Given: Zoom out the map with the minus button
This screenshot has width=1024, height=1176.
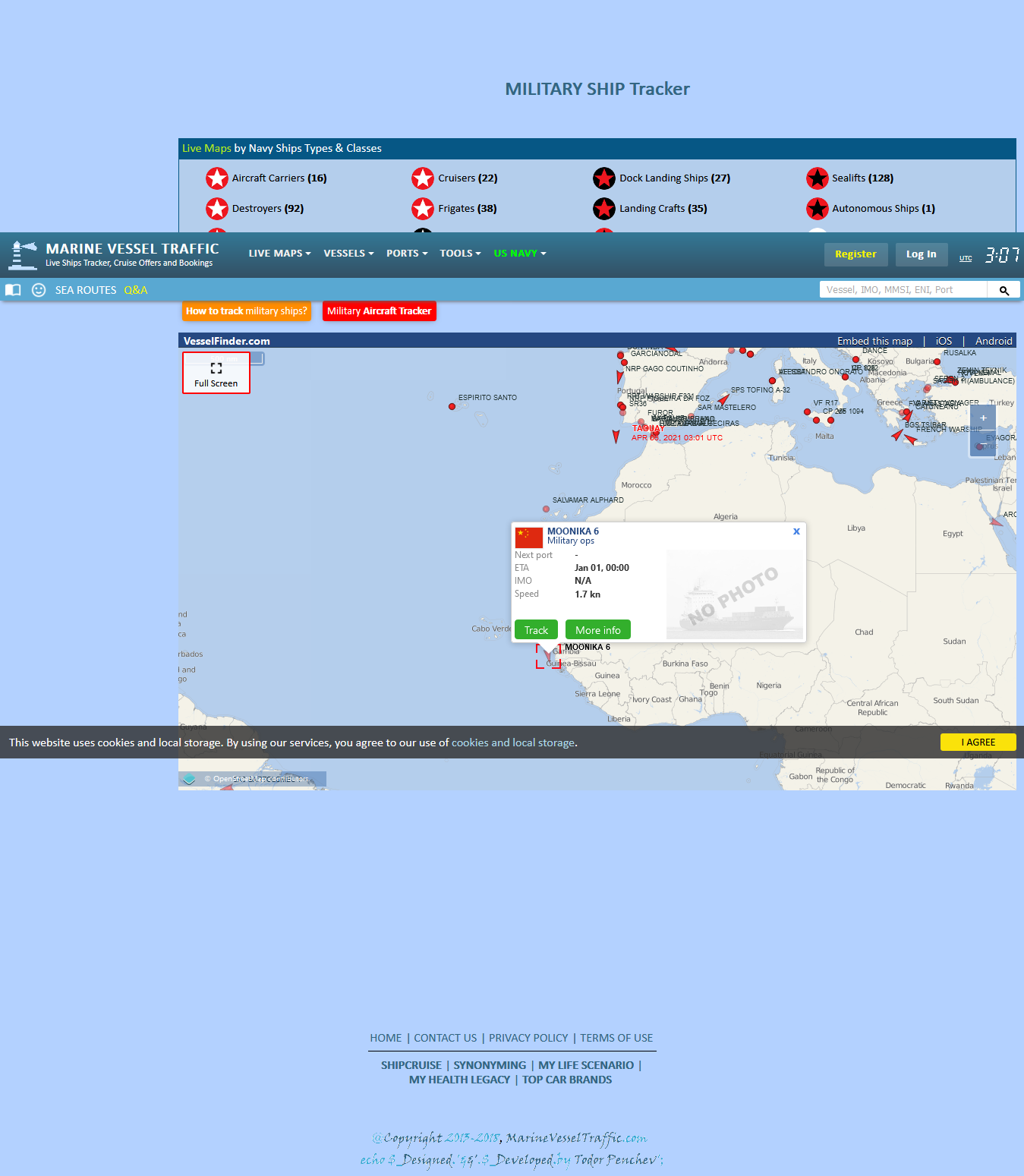Looking at the screenshot, I should 983,443.
